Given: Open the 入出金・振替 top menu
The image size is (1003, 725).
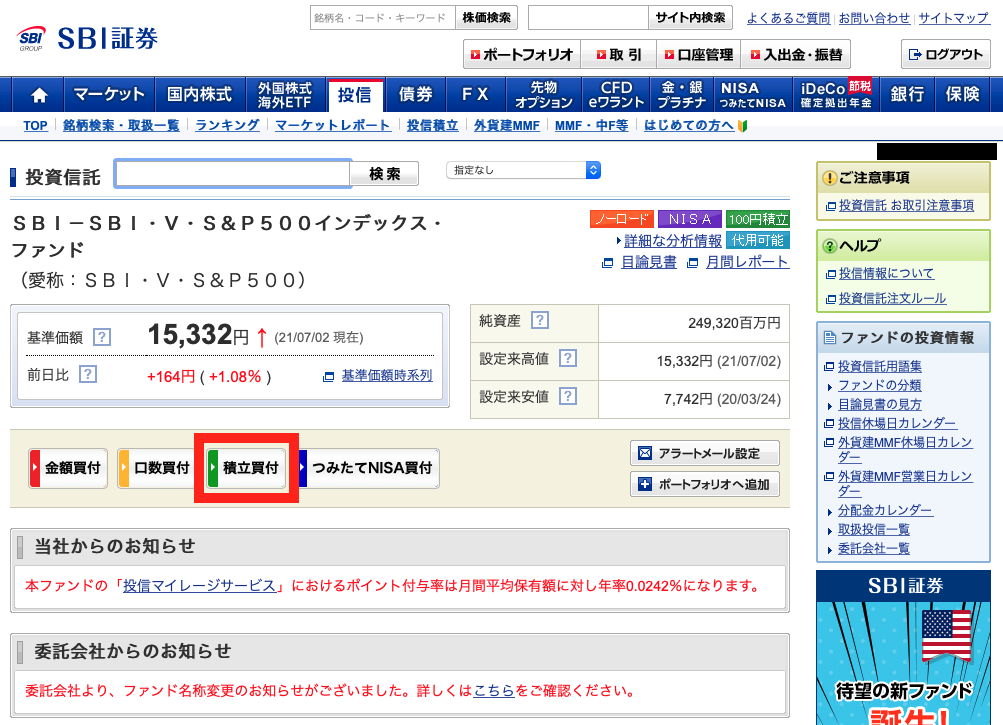Looking at the screenshot, I should tap(796, 55).
